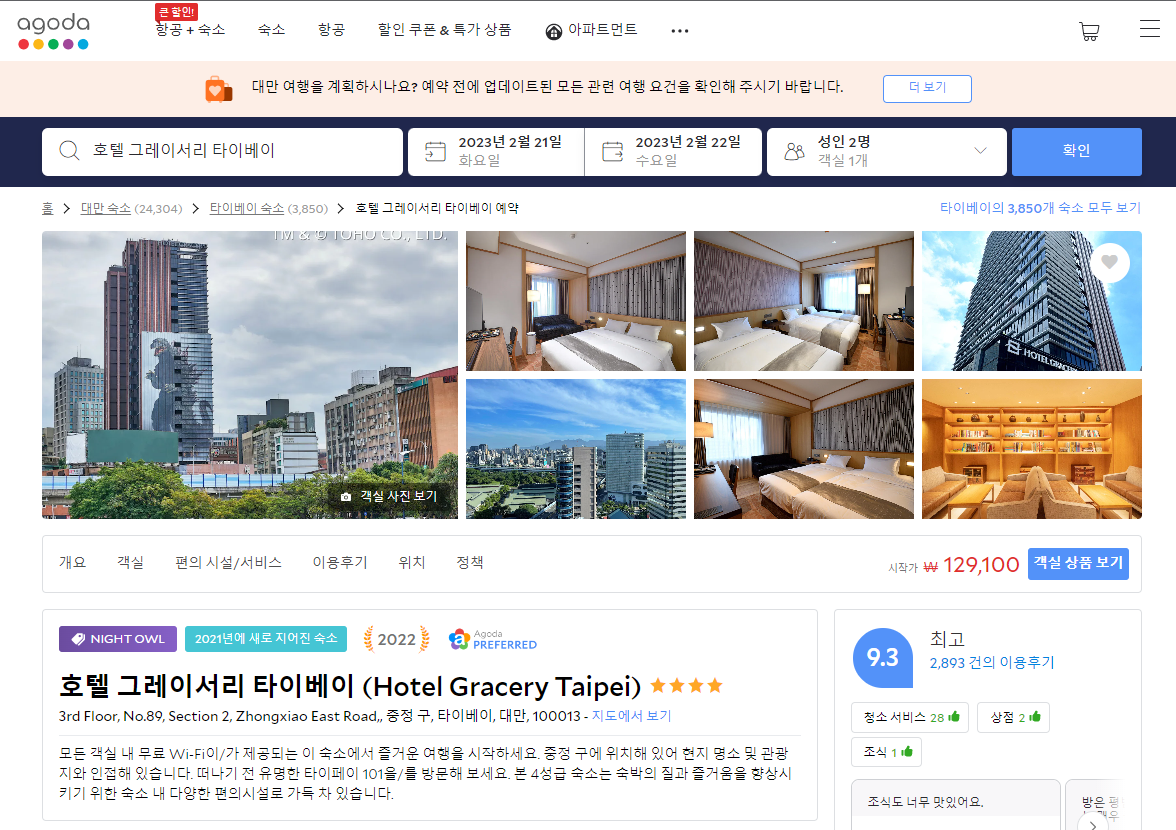
Task: Open the large Godzilla building photo
Action: (250, 375)
